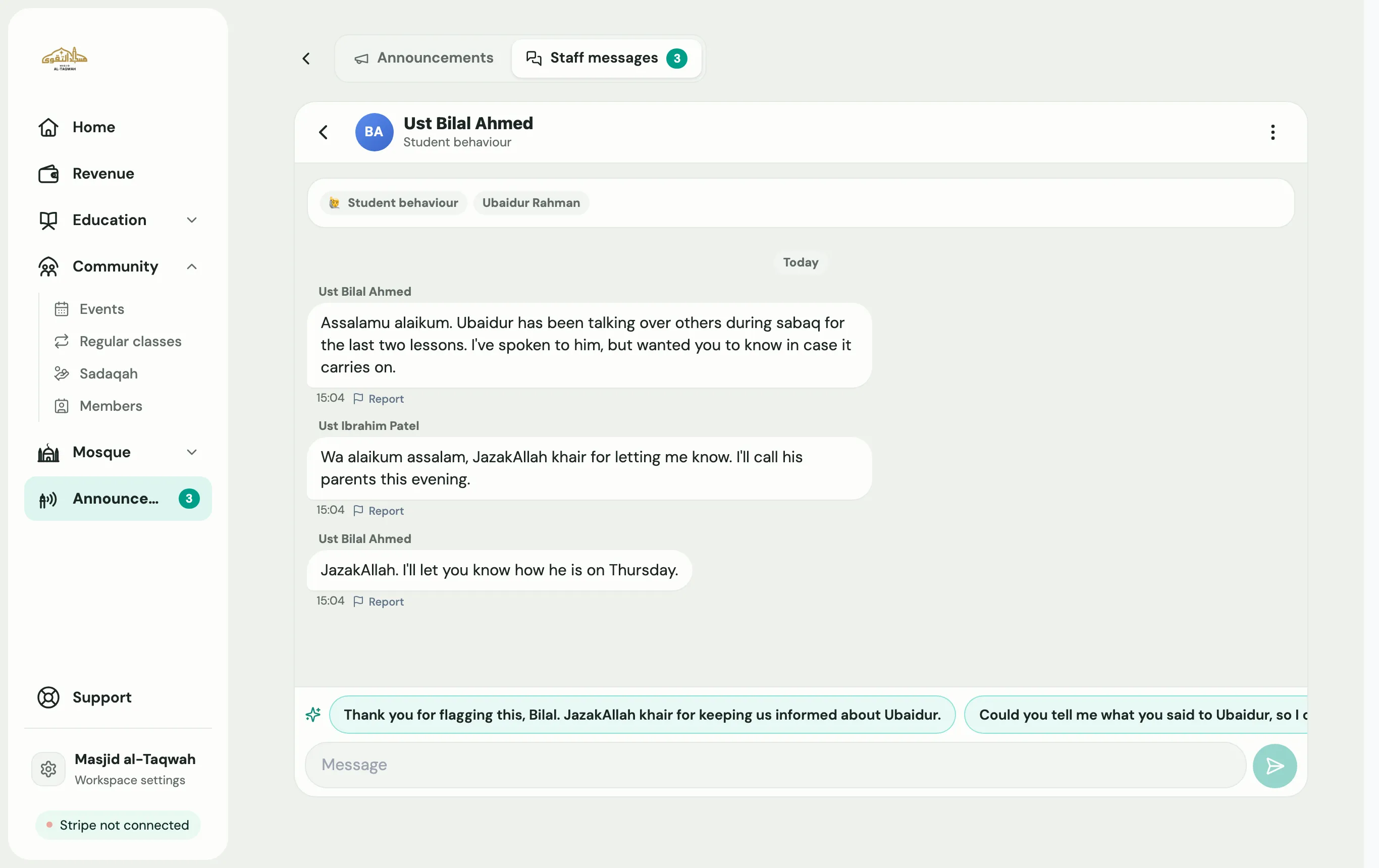Click the Assalamu alaikum message bubble
Viewport: 1379px width, 868px height.
point(589,345)
